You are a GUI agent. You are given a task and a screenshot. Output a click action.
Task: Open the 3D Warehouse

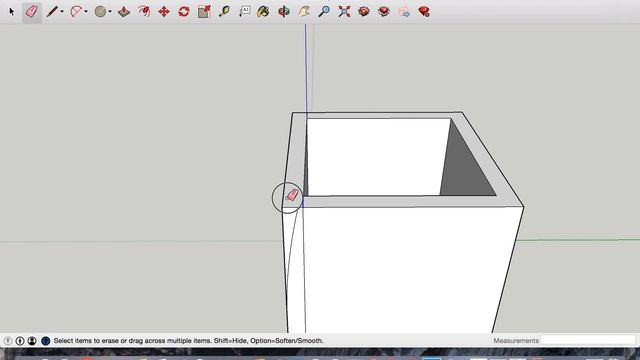[x=364, y=11]
